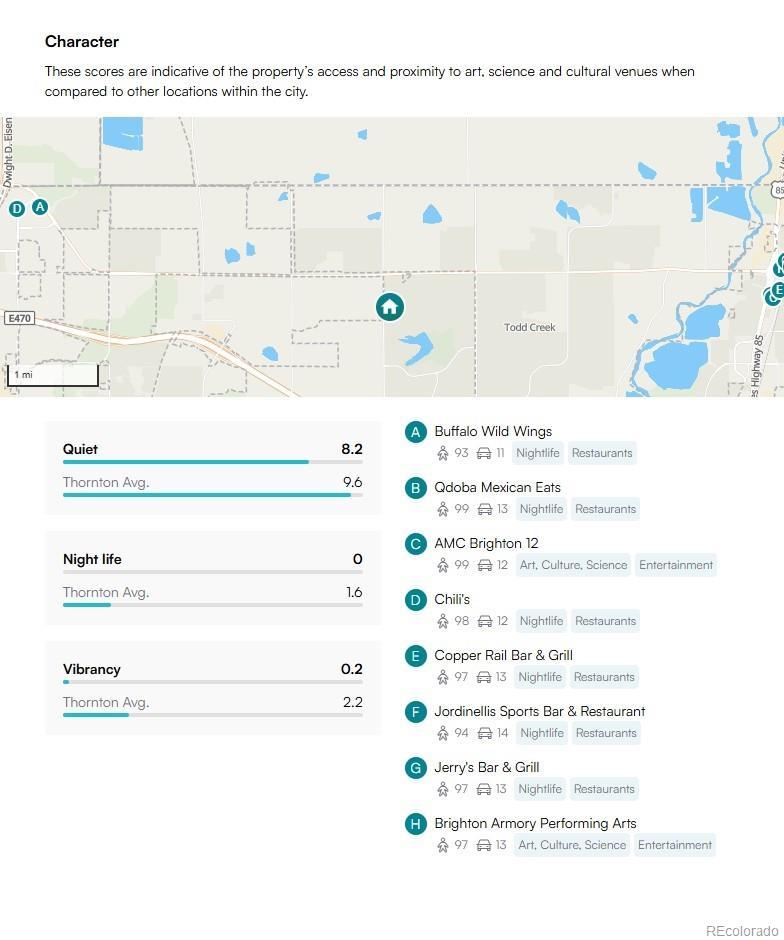
Task: Select Nightlife tag under Qdoba Mexican Eats
Action: tap(541, 509)
